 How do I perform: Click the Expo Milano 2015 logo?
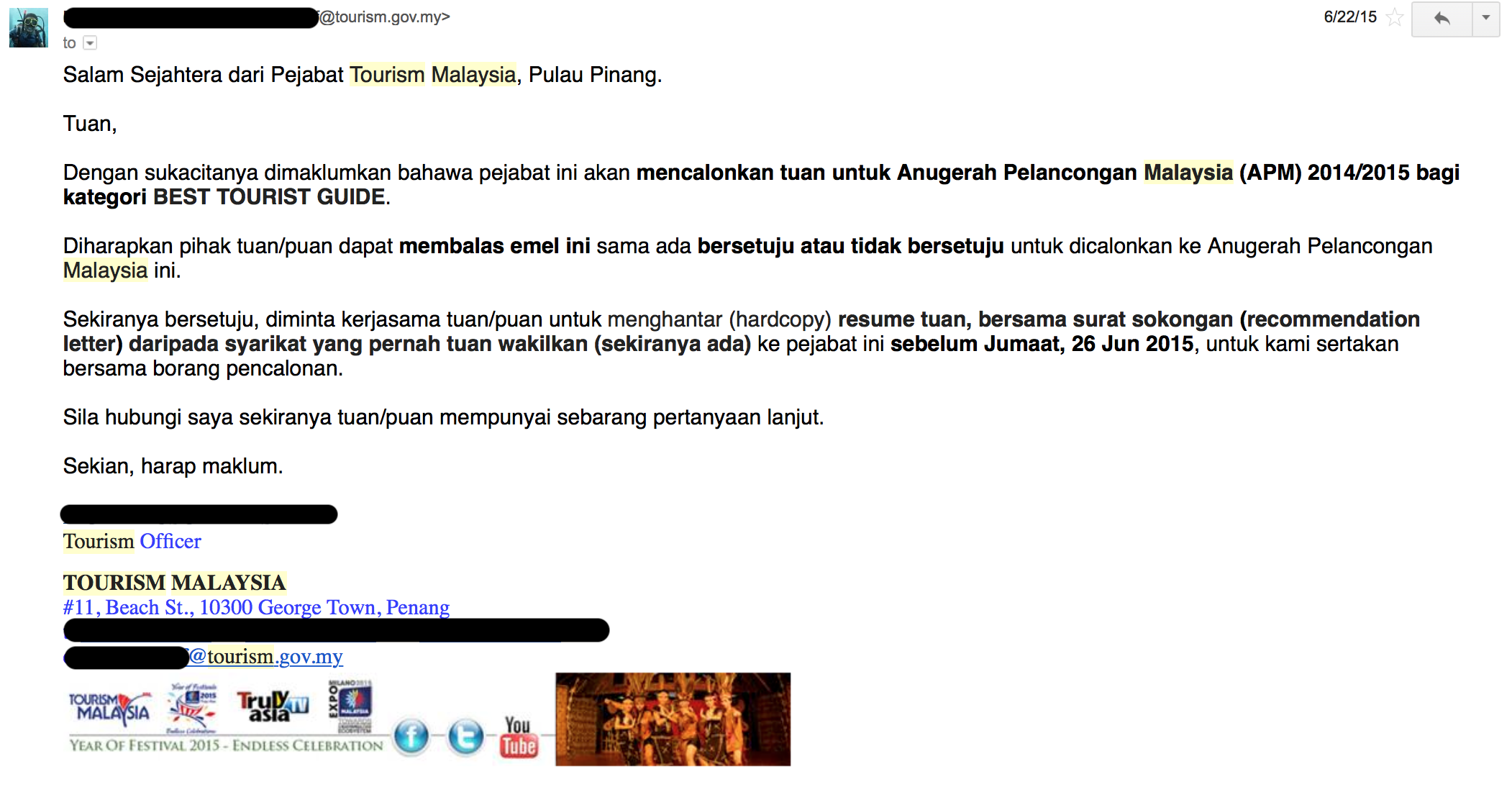click(x=350, y=706)
